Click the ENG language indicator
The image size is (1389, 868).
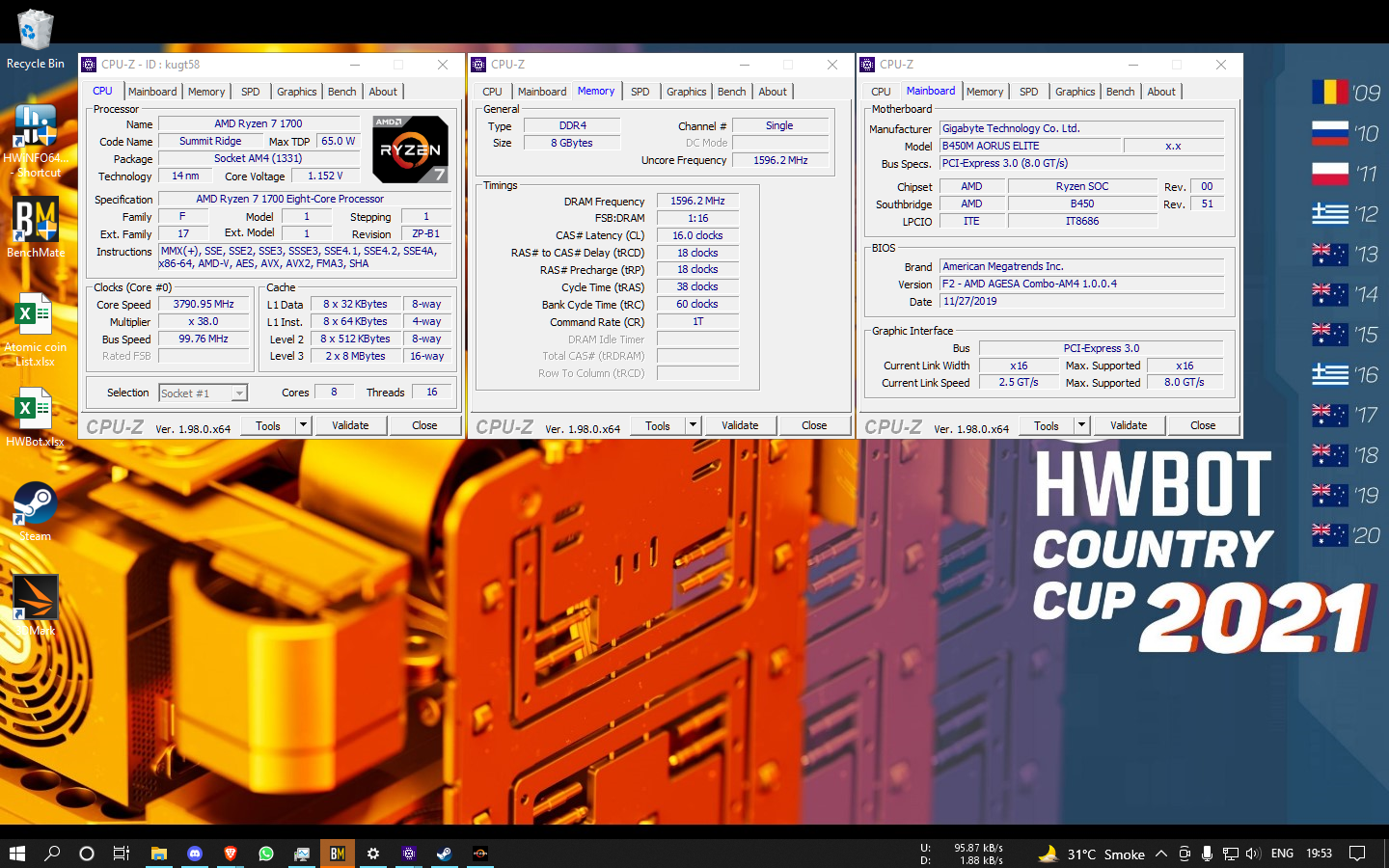pyautogui.click(x=1282, y=854)
